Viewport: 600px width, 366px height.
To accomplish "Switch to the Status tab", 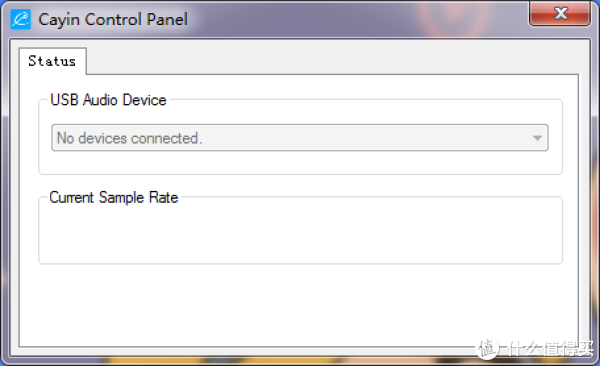I will pyautogui.click(x=52, y=61).
